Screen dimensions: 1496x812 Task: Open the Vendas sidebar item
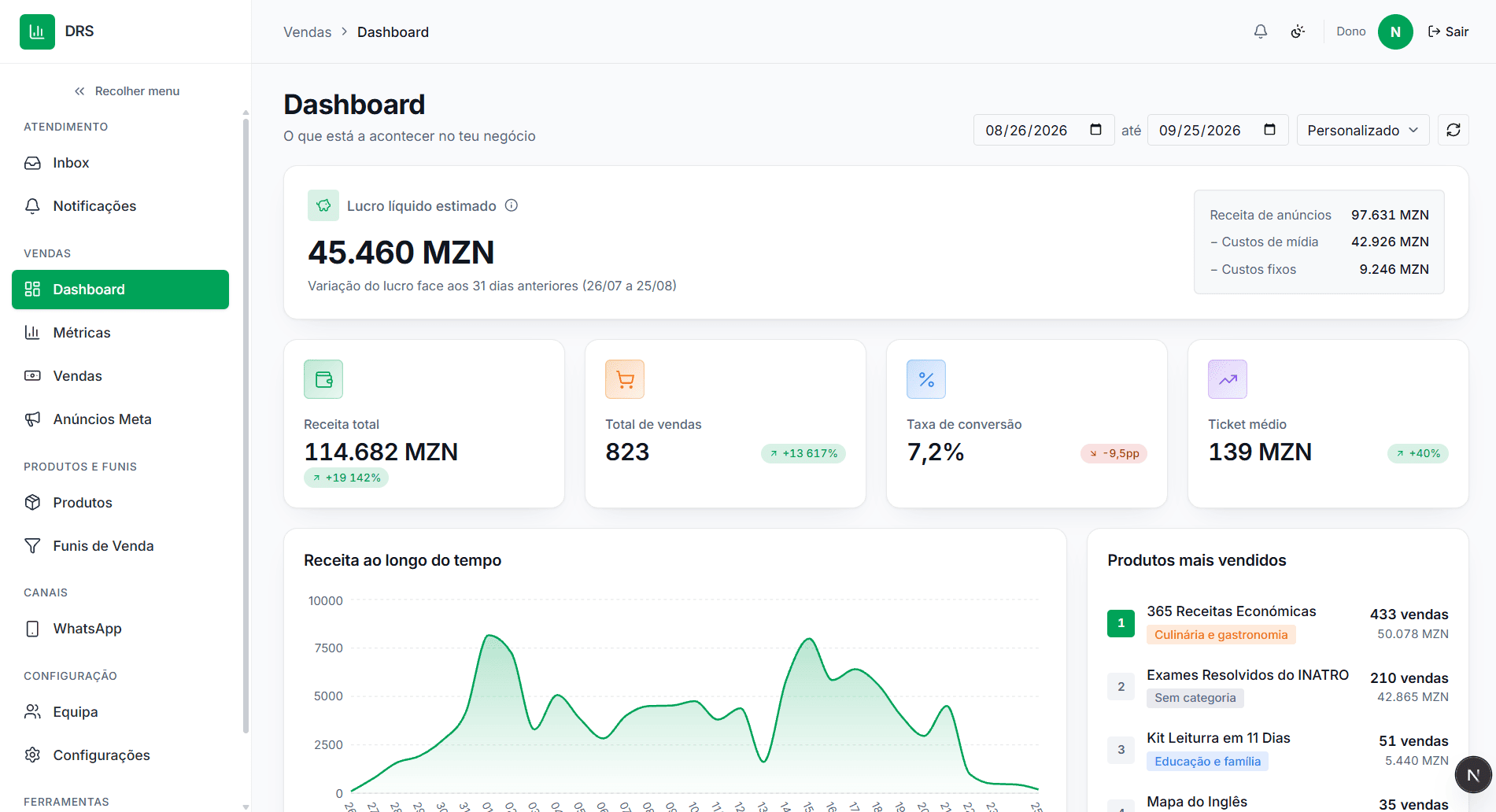[120, 376]
